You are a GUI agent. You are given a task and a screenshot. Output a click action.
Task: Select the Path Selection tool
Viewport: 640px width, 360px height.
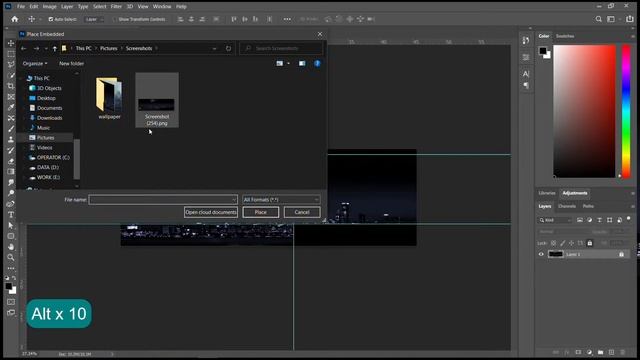[11, 225]
